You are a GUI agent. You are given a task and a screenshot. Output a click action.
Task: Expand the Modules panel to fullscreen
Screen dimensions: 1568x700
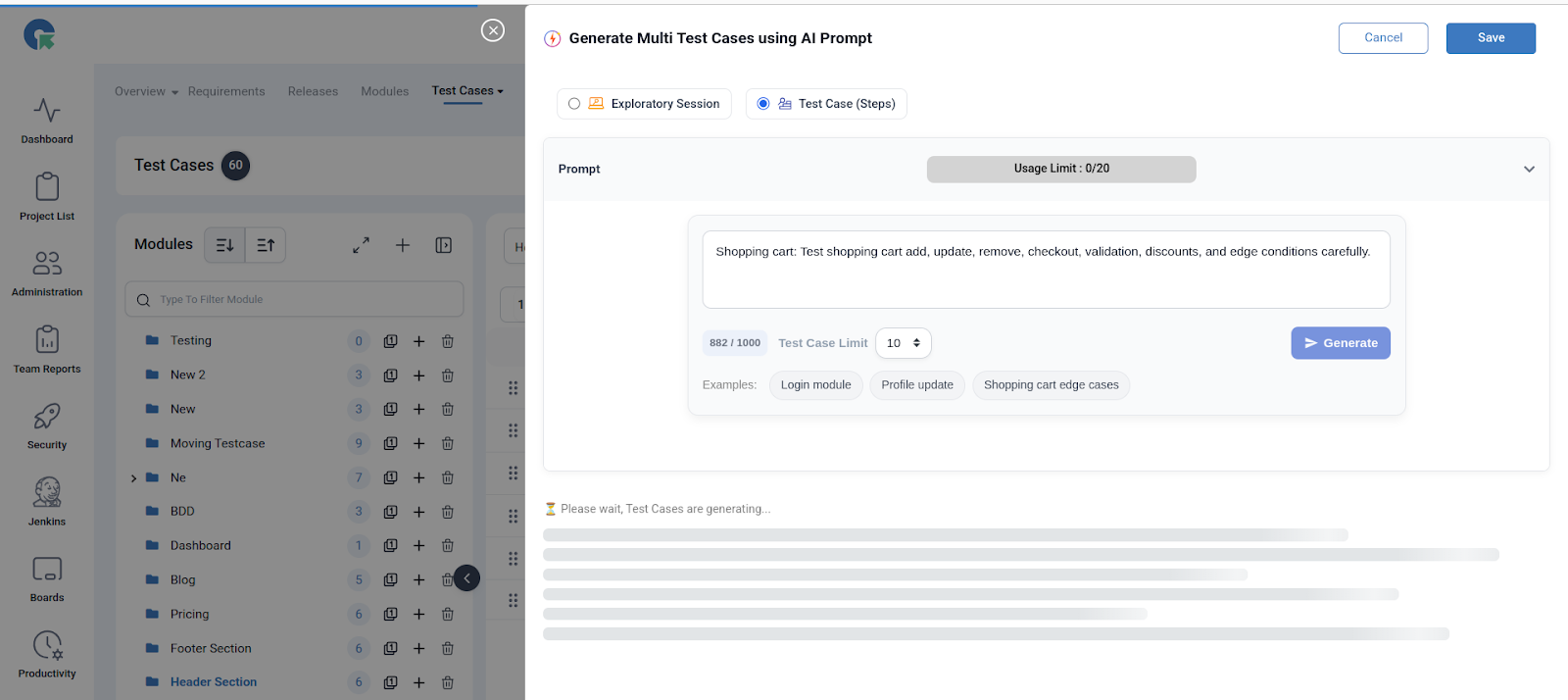pyautogui.click(x=361, y=245)
